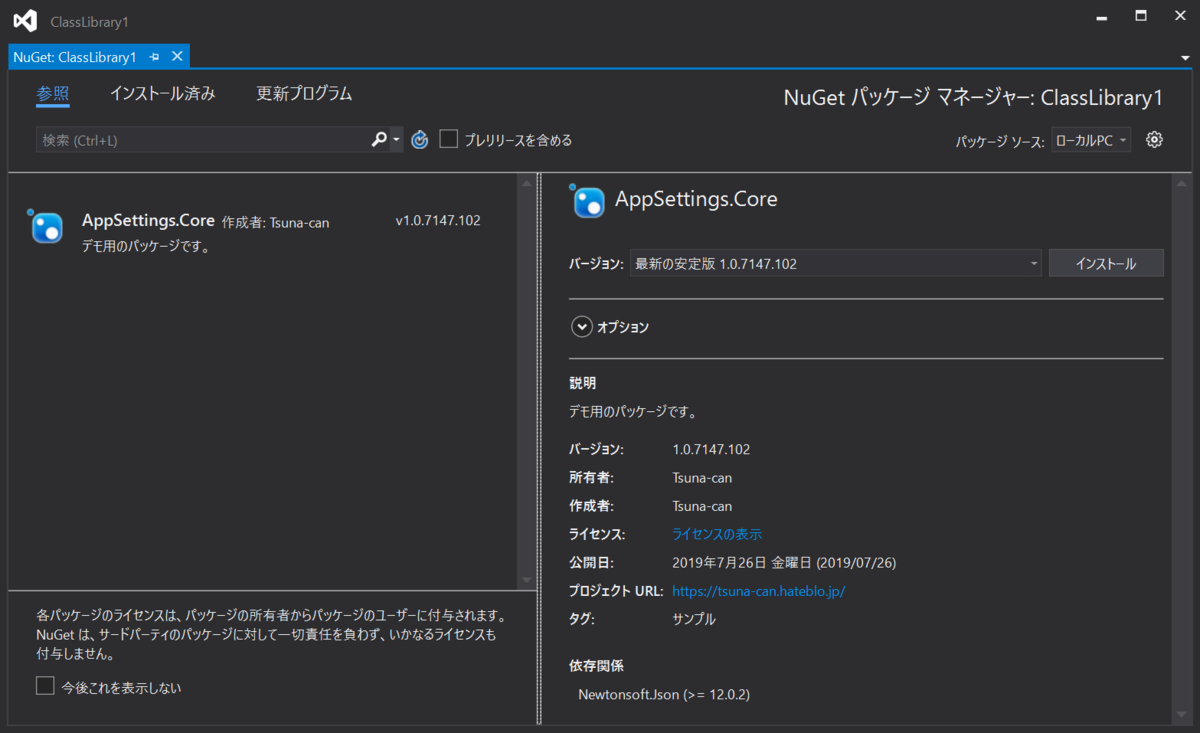Switch to the 更新プログラム tab

(x=304, y=93)
